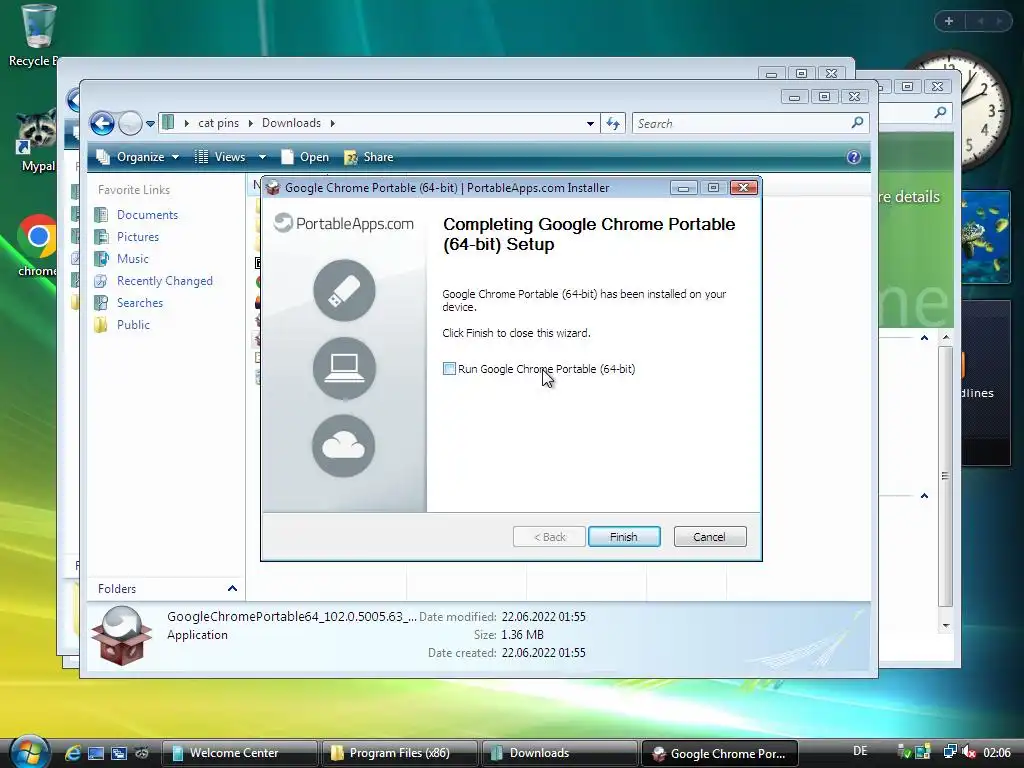The image size is (1024, 768).
Task: Click the Windows Start orb
Action: (30, 752)
